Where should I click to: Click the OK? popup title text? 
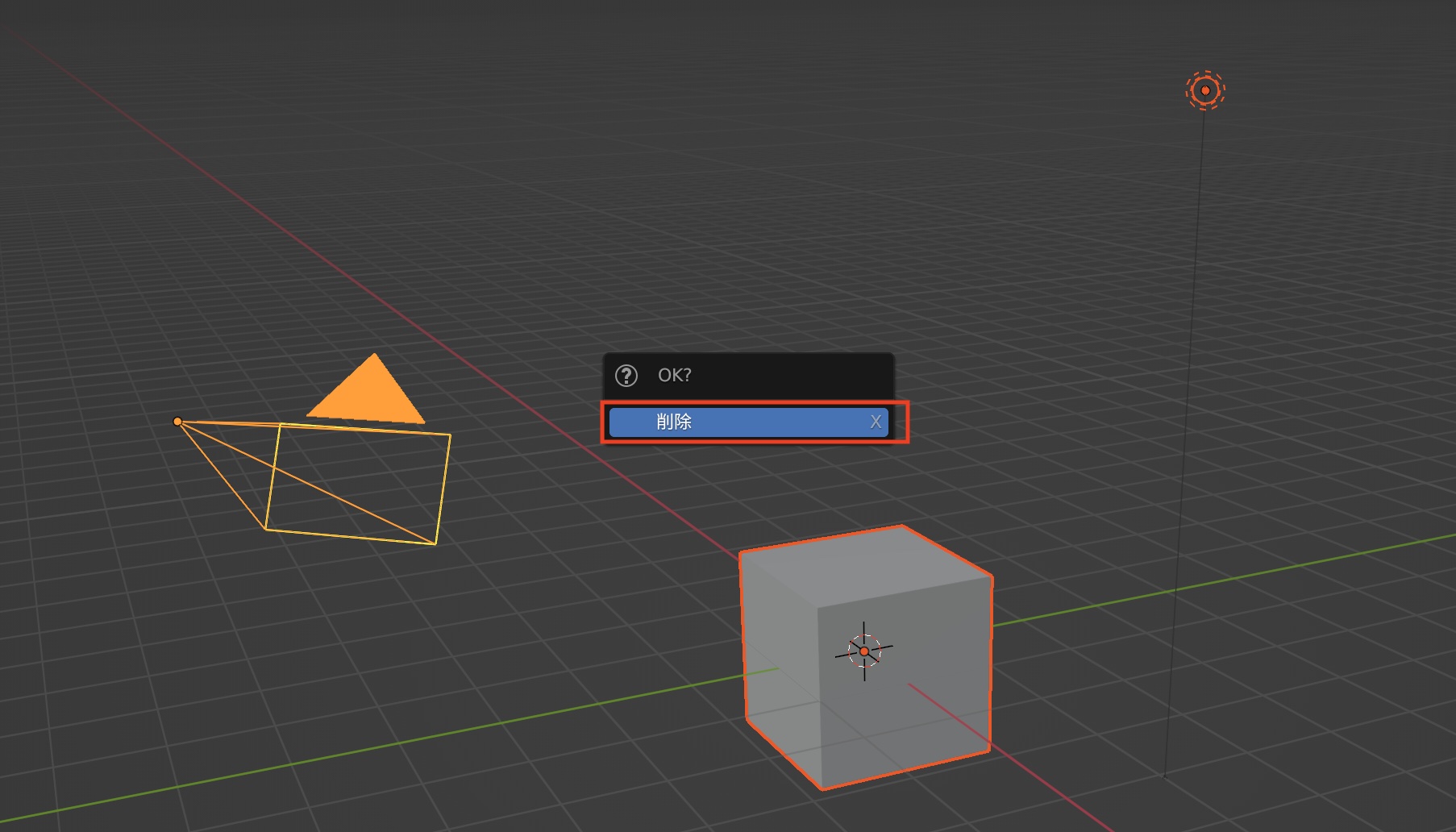tap(674, 376)
